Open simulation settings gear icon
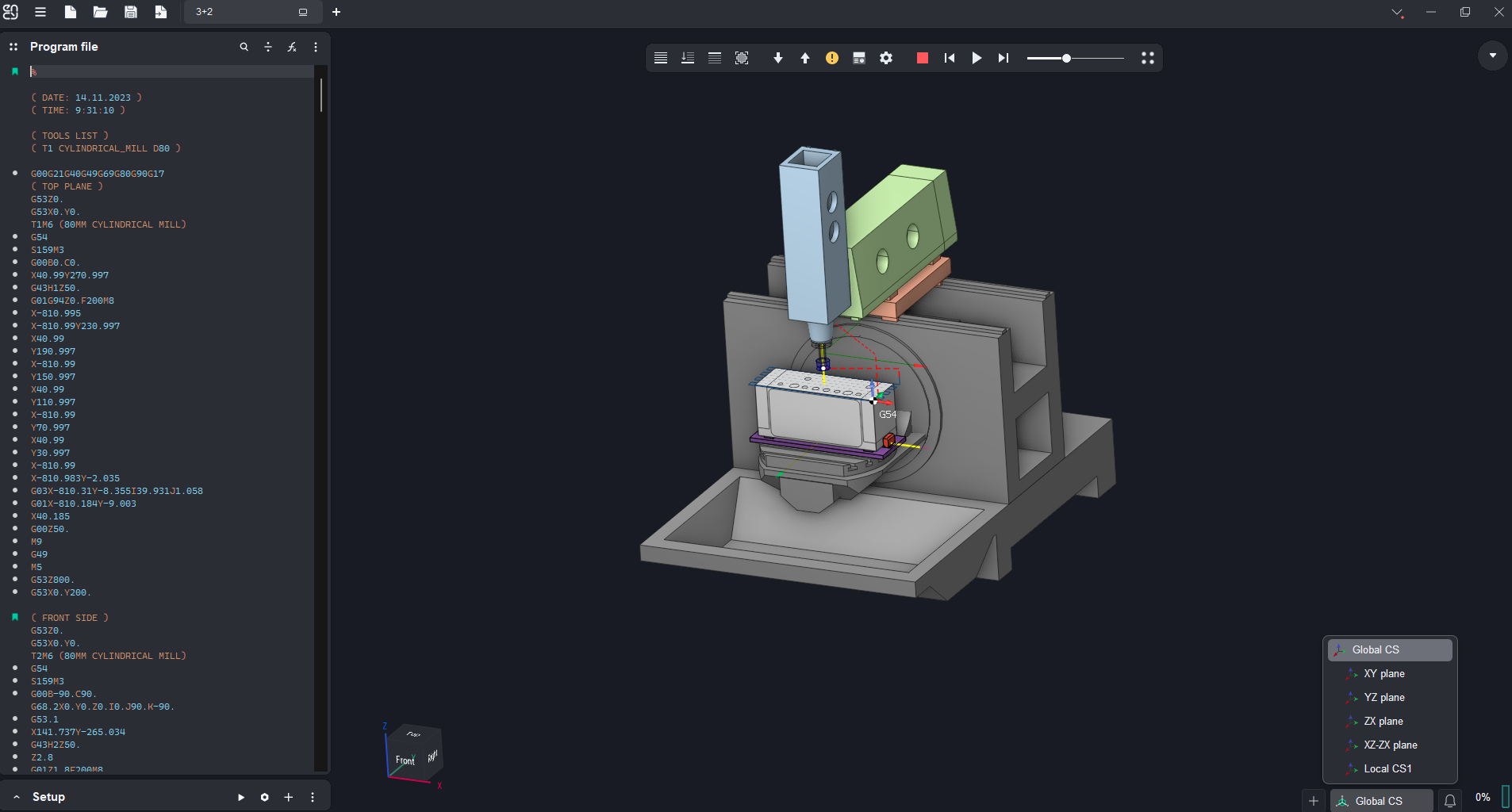1512x812 pixels. (x=886, y=58)
